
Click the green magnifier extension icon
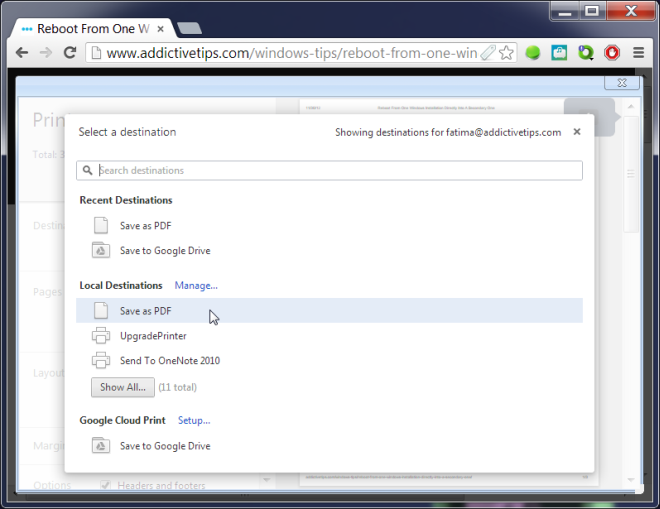click(x=585, y=53)
